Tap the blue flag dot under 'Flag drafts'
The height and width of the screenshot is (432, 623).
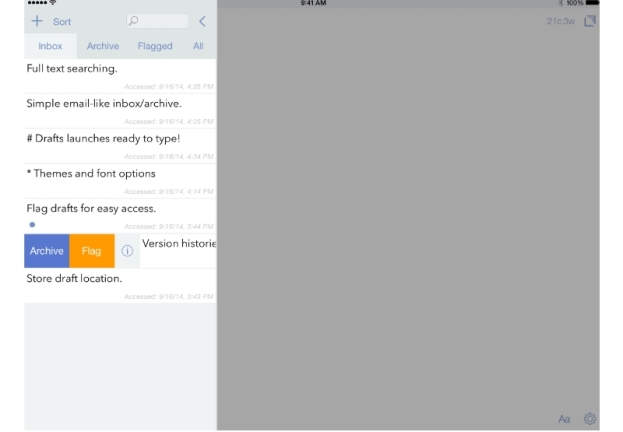(x=32, y=225)
